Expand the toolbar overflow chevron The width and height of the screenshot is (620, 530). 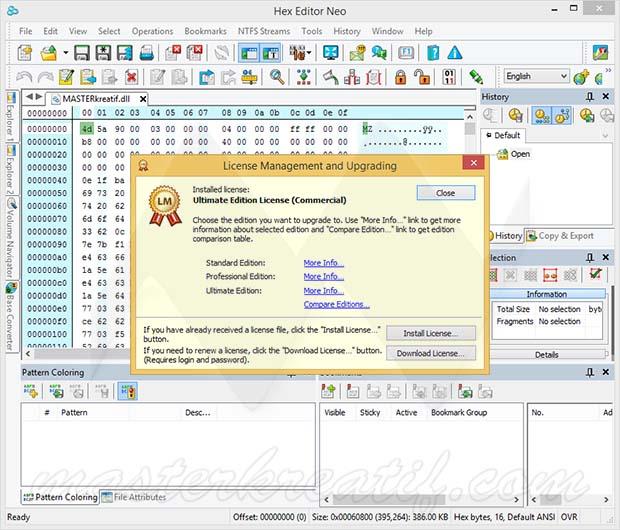tap(608, 70)
